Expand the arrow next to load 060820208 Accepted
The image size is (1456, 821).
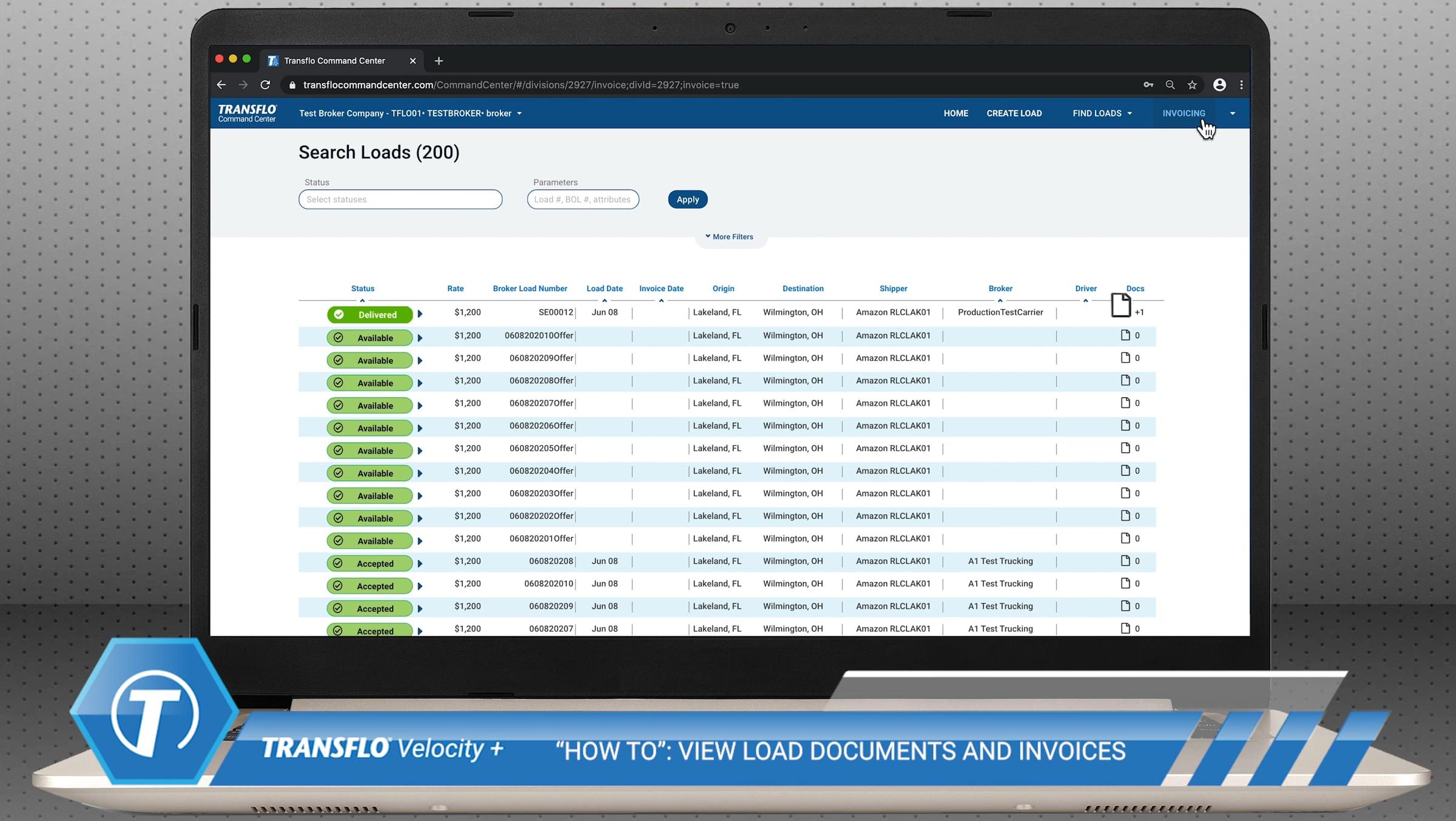coord(420,563)
